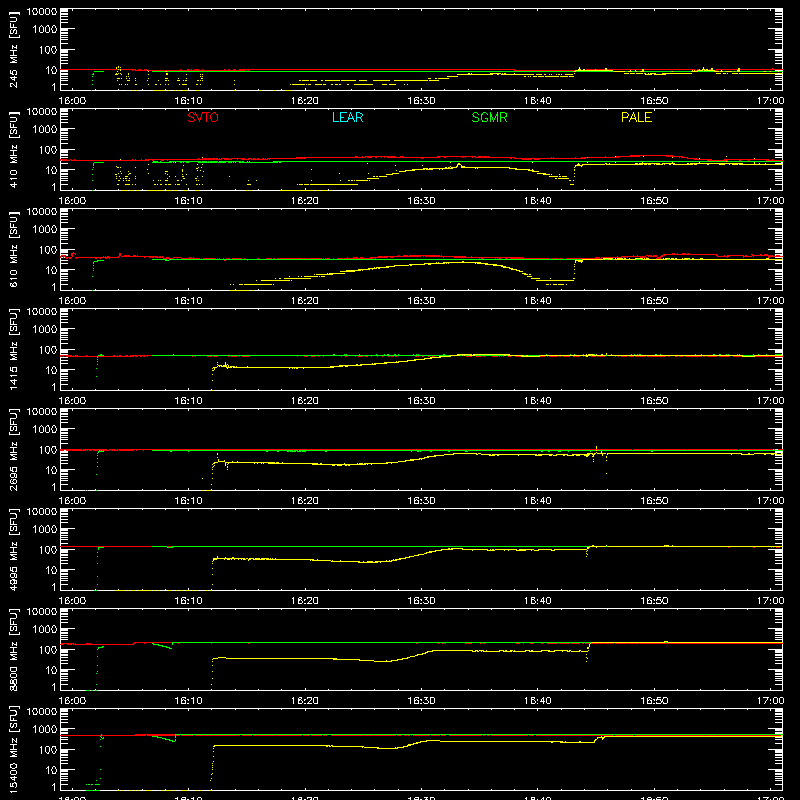Click the 16:20 time label under 2695 MHz panel
This screenshot has width=800, height=800.
point(305,501)
